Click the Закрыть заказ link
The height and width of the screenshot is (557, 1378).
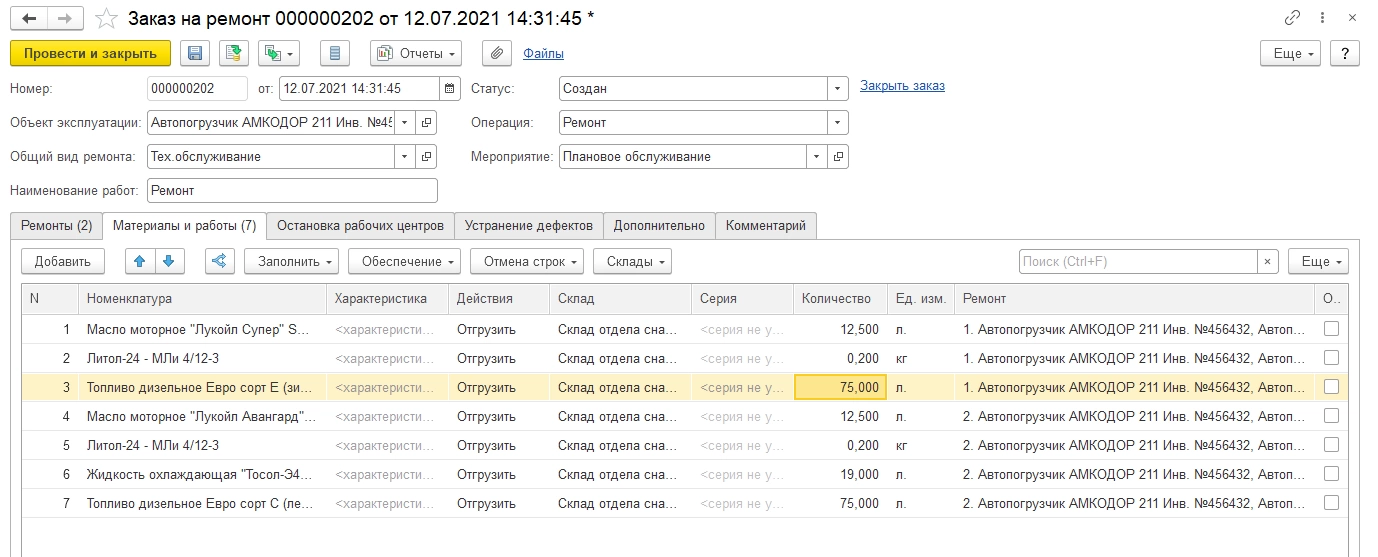[902, 86]
